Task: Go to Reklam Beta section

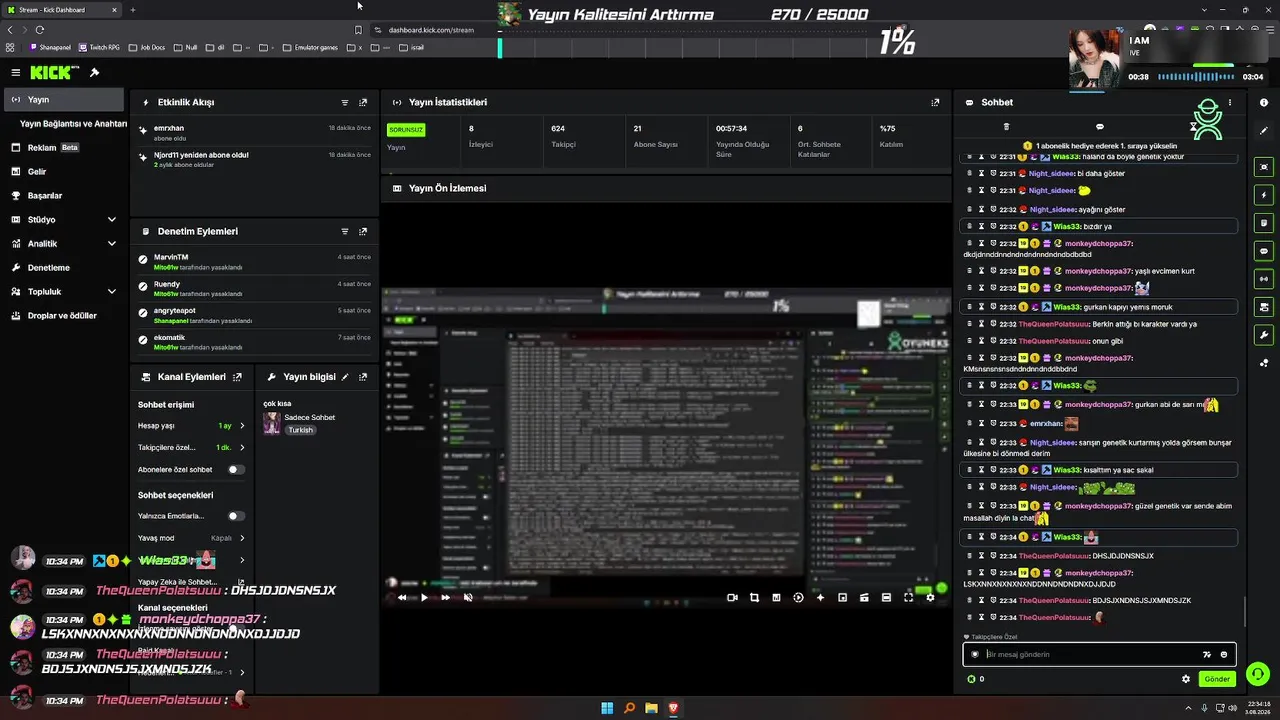Action: [63, 148]
